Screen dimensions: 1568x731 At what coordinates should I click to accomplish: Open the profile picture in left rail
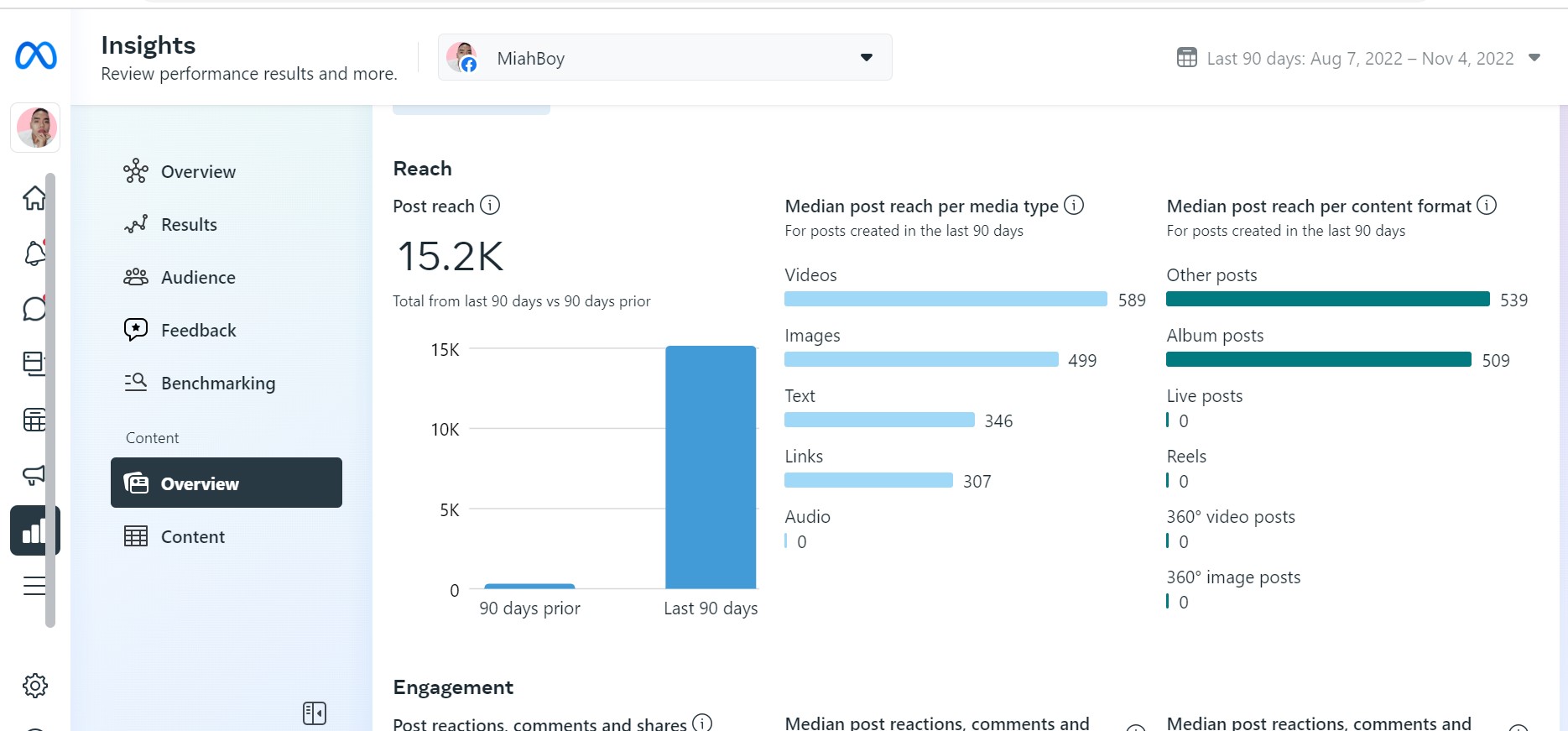[x=35, y=128]
